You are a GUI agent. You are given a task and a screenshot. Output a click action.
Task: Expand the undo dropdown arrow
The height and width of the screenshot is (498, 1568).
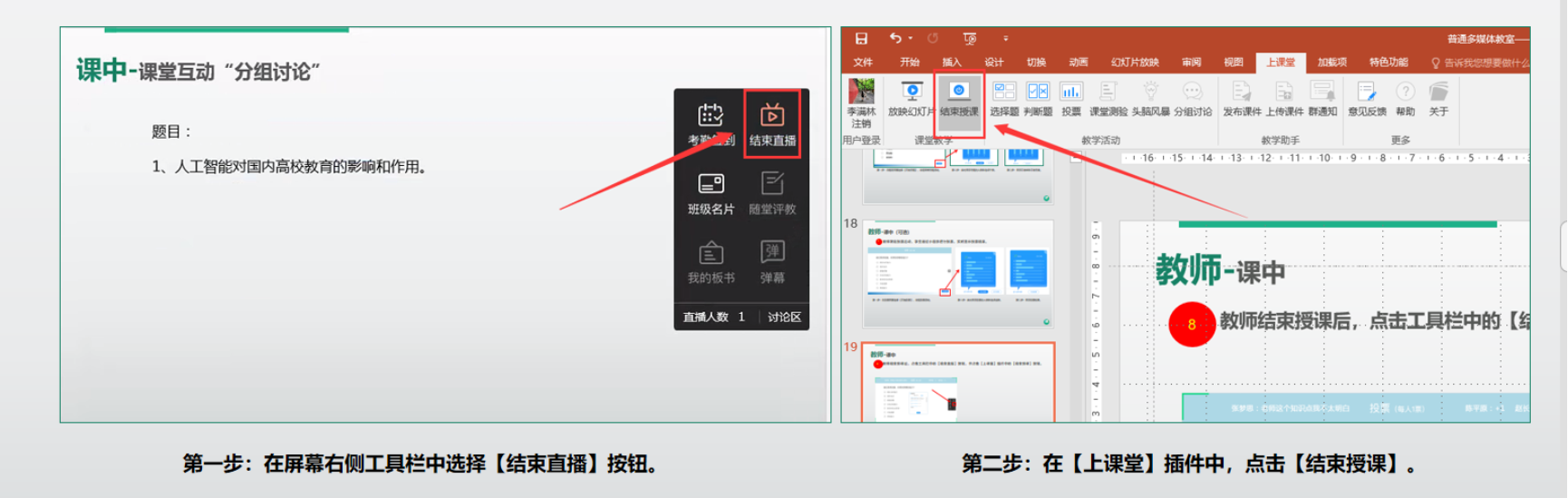click(910, 38)
